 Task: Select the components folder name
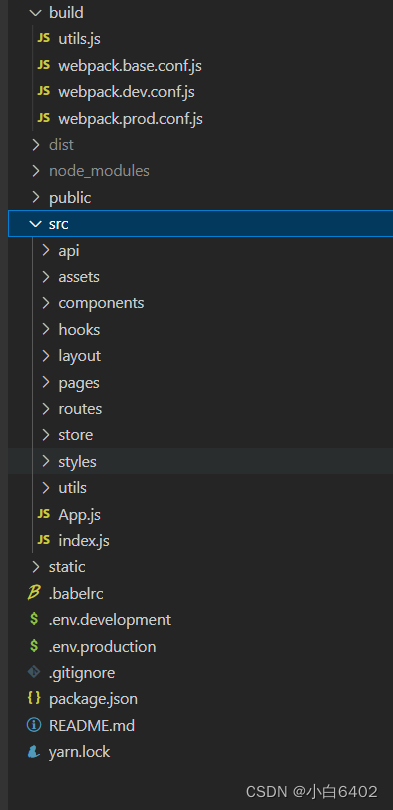coord(101,303)
